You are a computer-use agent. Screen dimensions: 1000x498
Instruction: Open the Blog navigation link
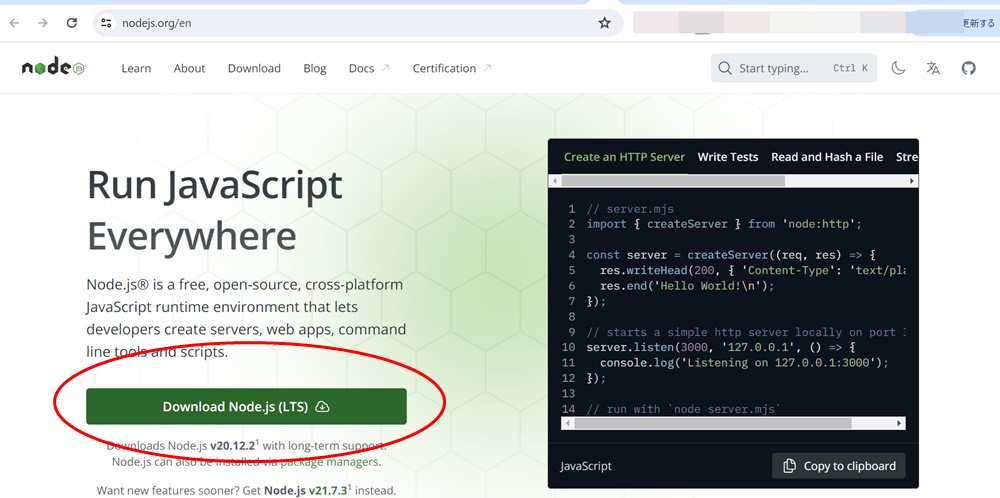click(314, 68)
